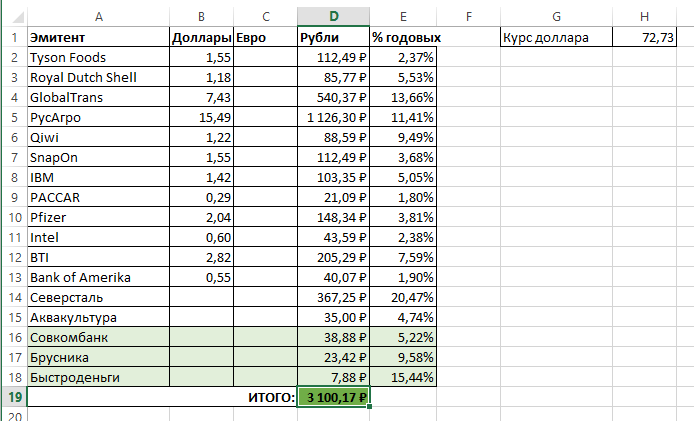Select the 'GlobalTrans' cell
694x421 pixels.
pyautogui.click(x=98, y=97)
